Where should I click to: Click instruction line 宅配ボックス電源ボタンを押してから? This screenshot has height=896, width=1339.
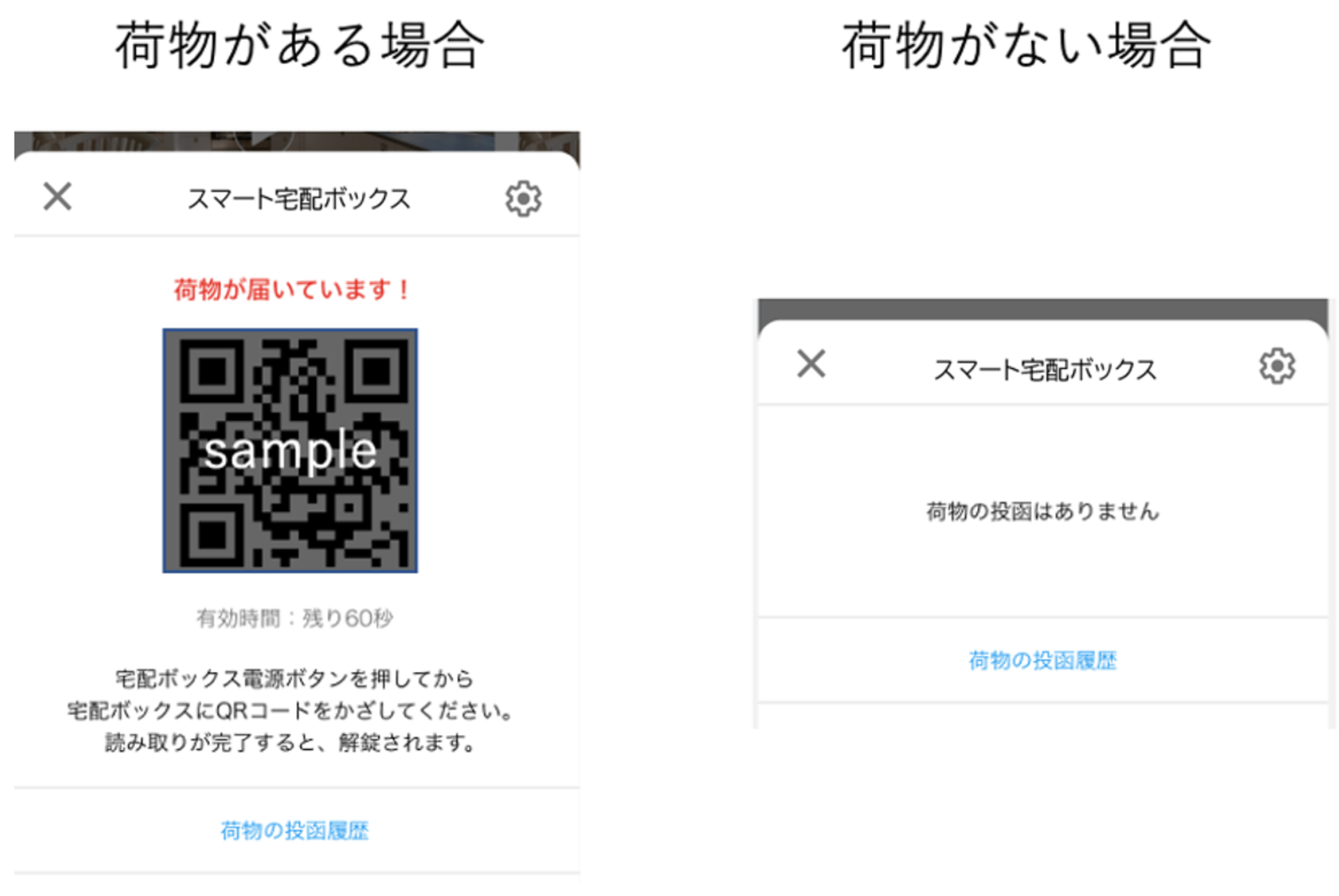coord(294,678)
